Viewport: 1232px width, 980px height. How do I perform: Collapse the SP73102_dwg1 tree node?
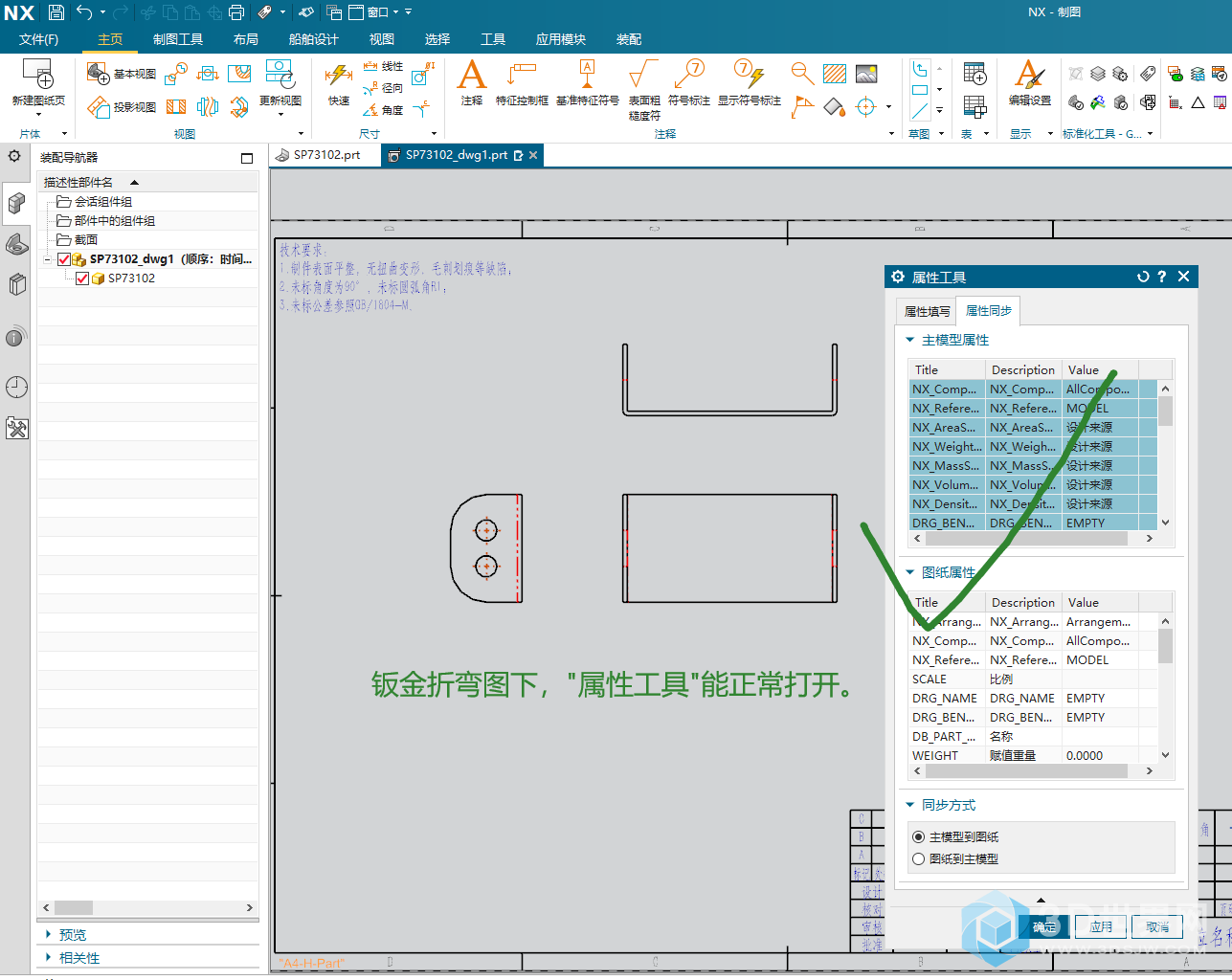point(48,259)
